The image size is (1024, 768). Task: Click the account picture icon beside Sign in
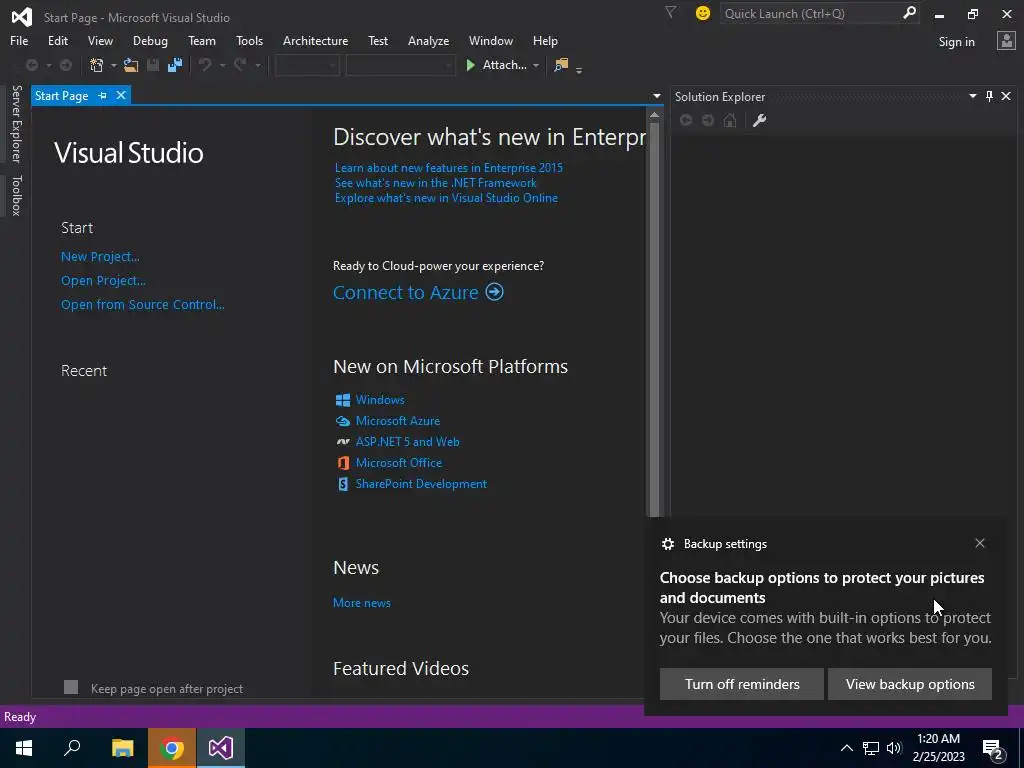click(1006, 41)
